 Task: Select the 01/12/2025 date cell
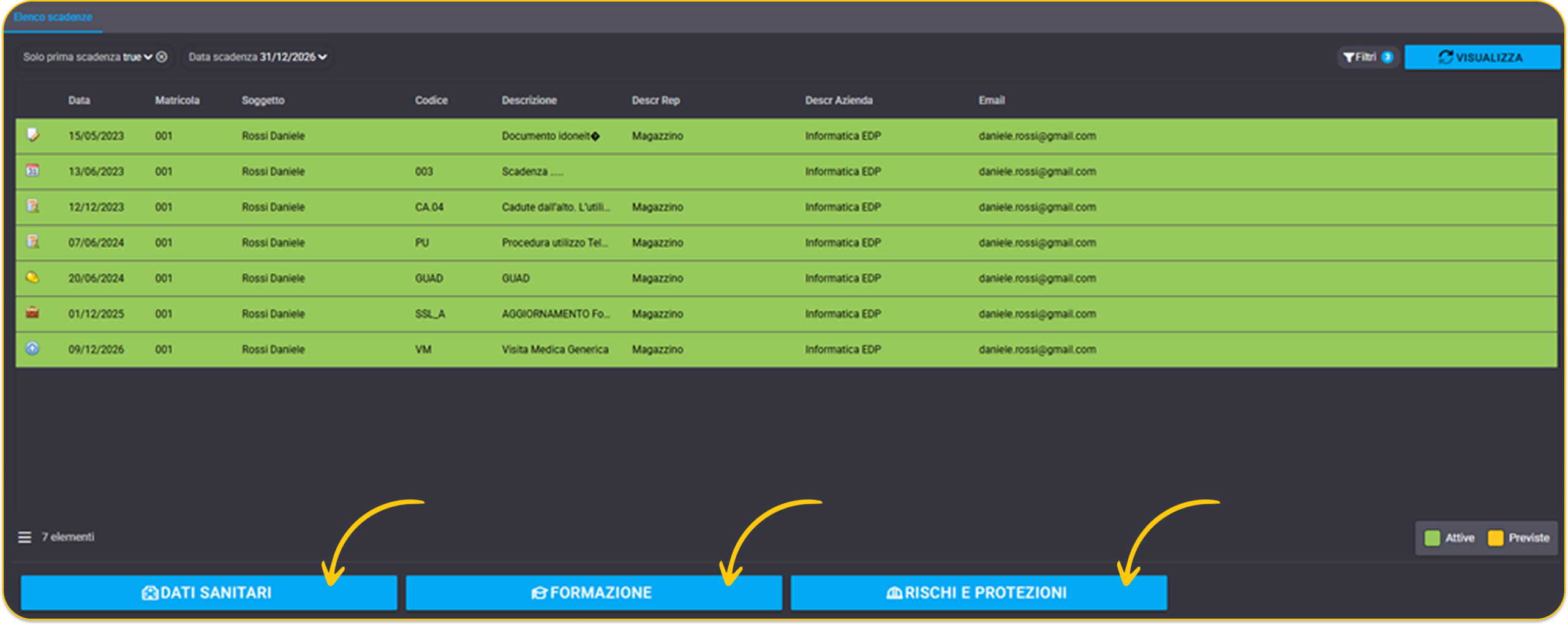[96, 314]
